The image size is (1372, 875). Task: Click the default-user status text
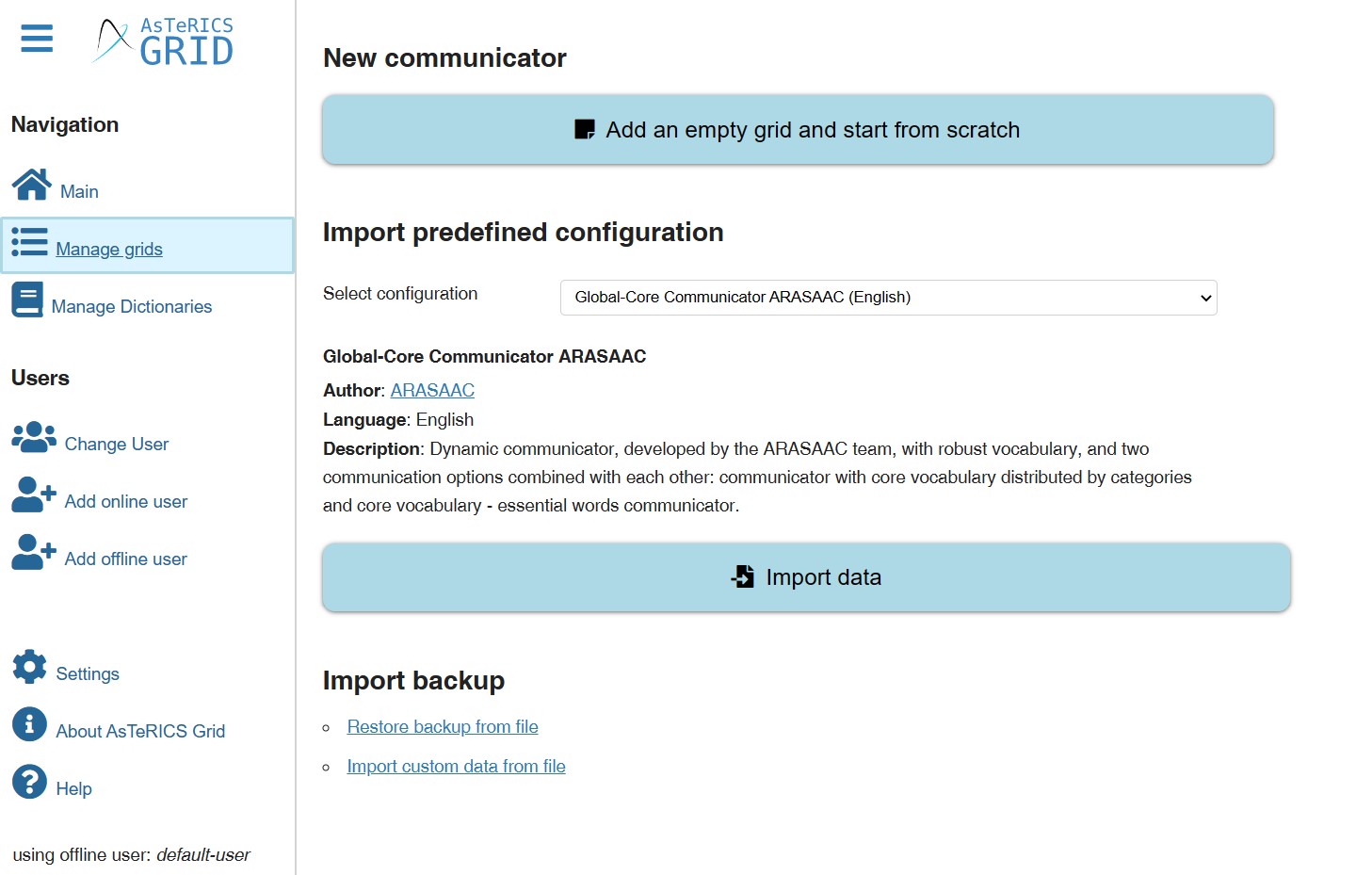click(203, 855)
